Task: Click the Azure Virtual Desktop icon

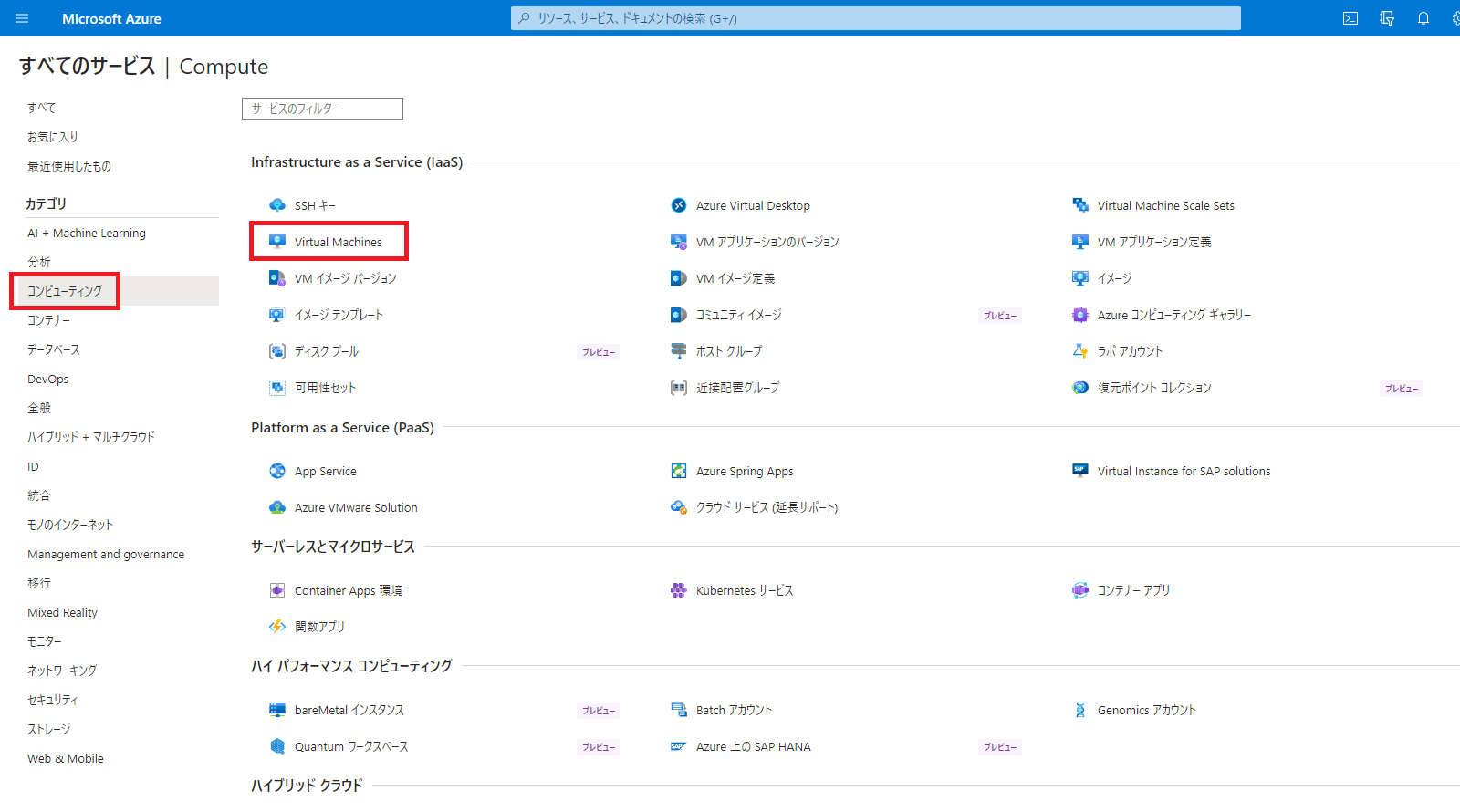Action: click(x=679, y=205)
